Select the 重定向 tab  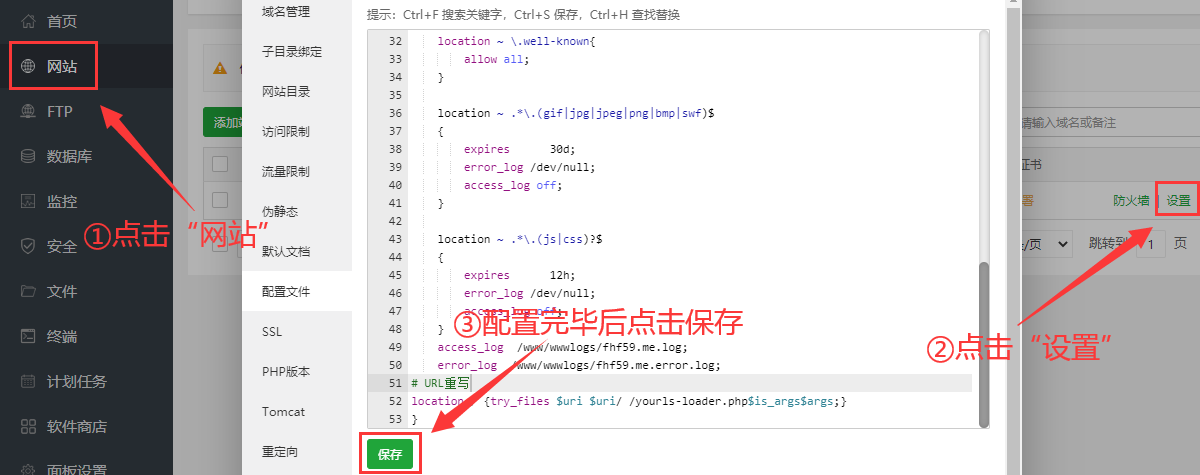280,451
